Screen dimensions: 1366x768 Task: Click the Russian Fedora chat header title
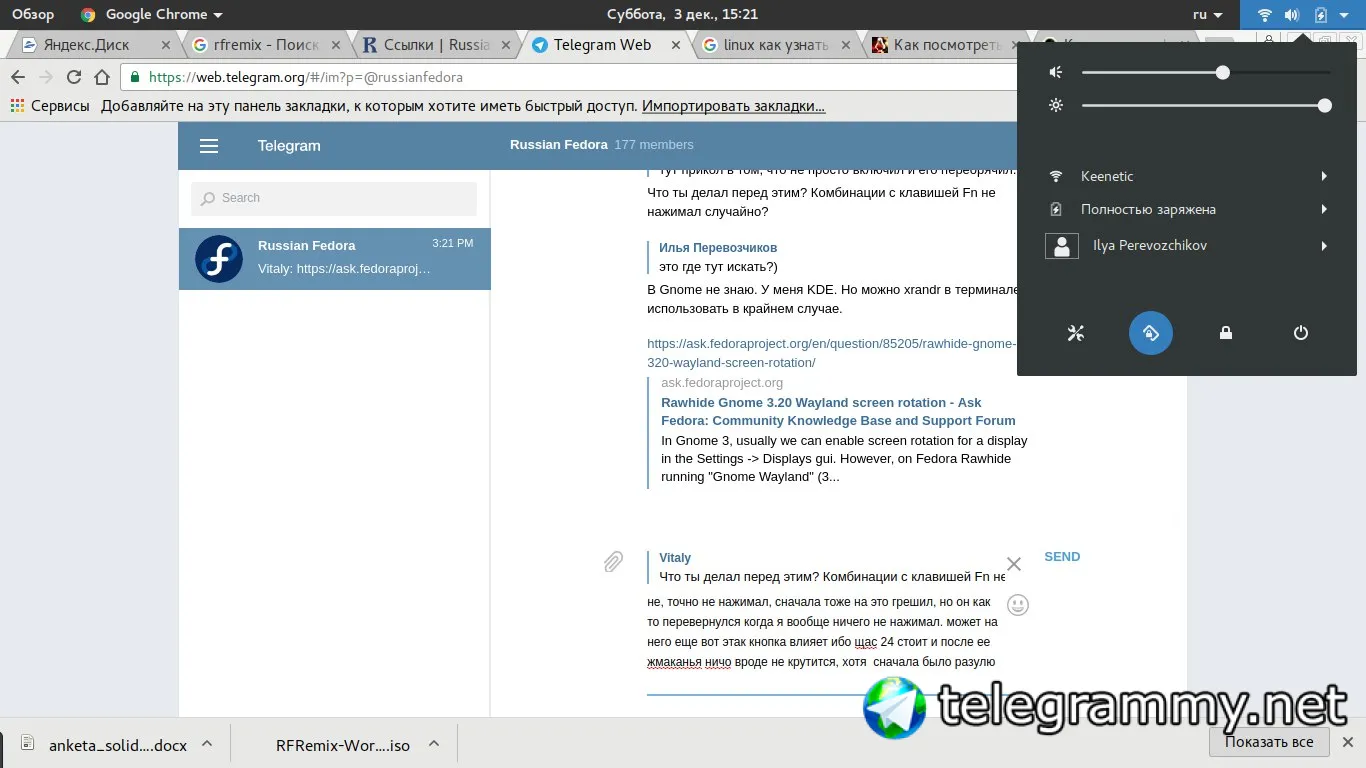click(x=559, y=145)
